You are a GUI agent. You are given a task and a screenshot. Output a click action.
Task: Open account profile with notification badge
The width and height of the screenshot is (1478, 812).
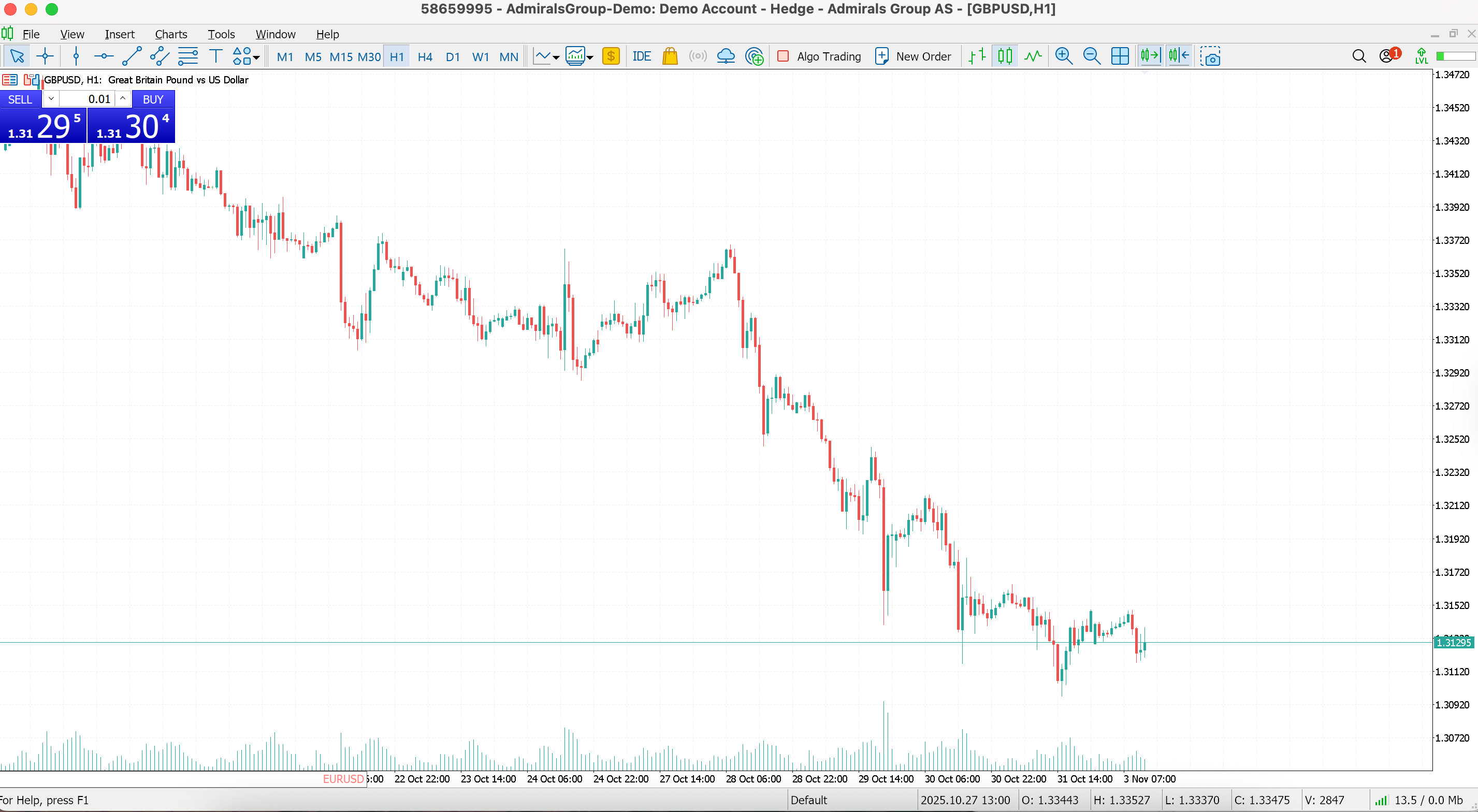point(1389,55)
